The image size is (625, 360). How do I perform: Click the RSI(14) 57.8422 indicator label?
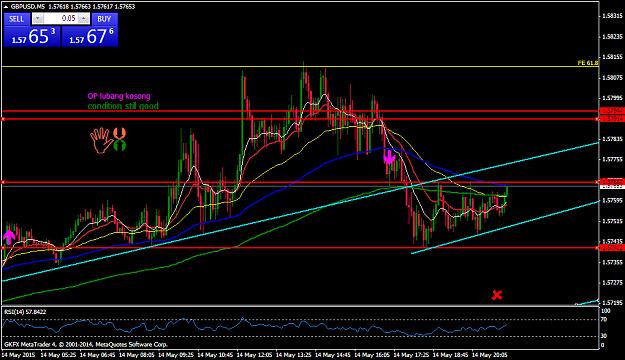tap(25, 312)
